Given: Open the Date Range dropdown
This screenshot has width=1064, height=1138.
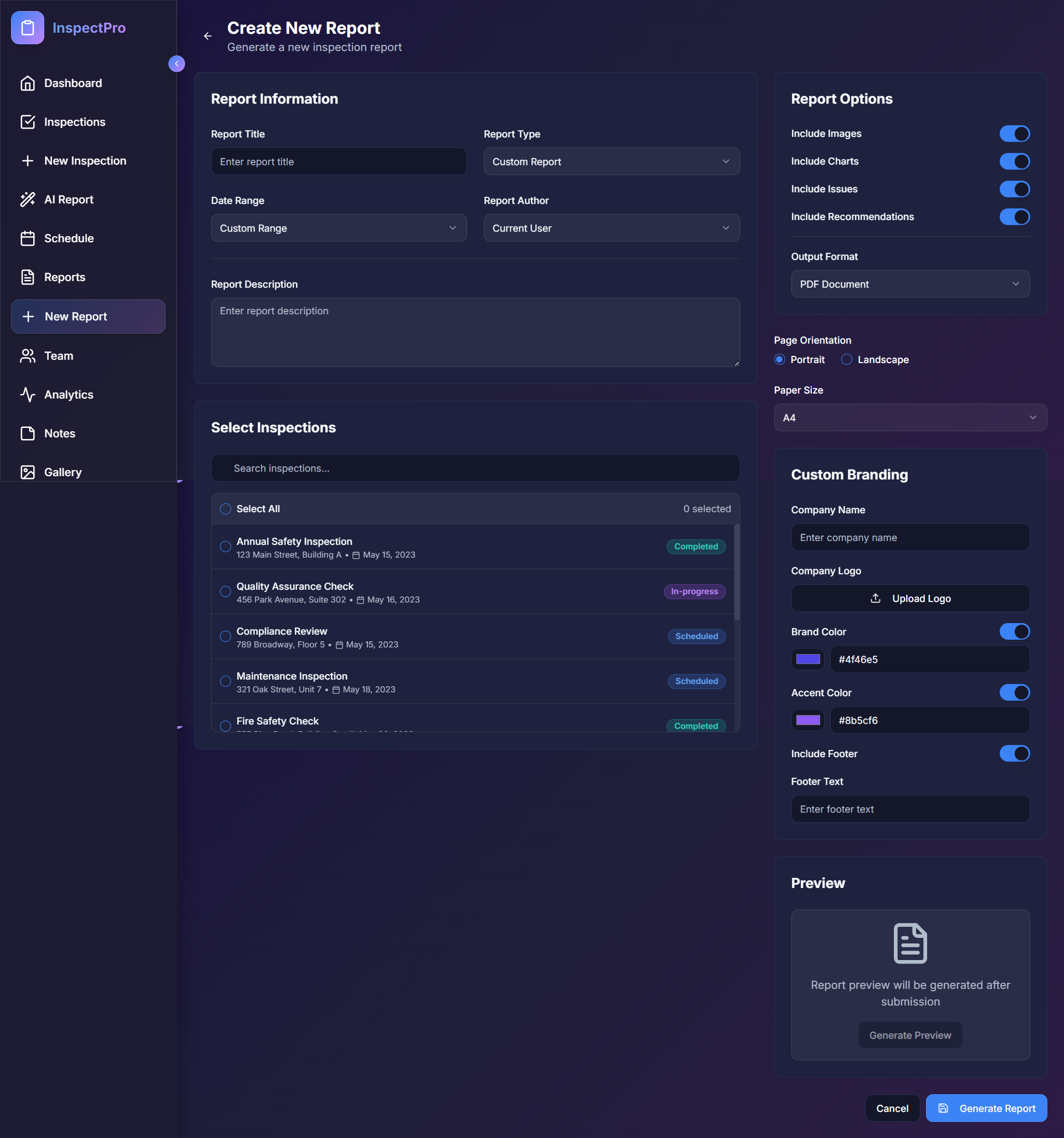Looking at the screenshot, I should (339, 228).
